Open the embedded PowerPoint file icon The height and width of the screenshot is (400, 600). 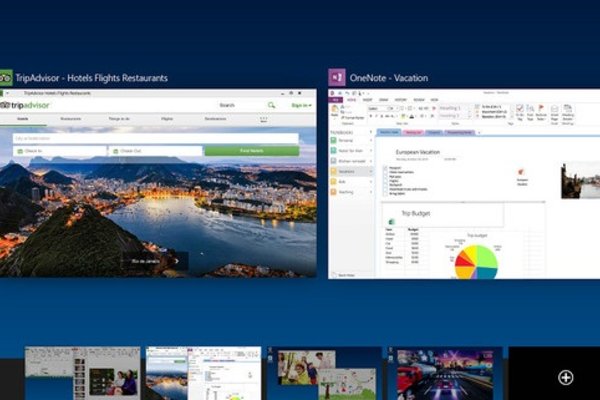(x=521, y=173)
